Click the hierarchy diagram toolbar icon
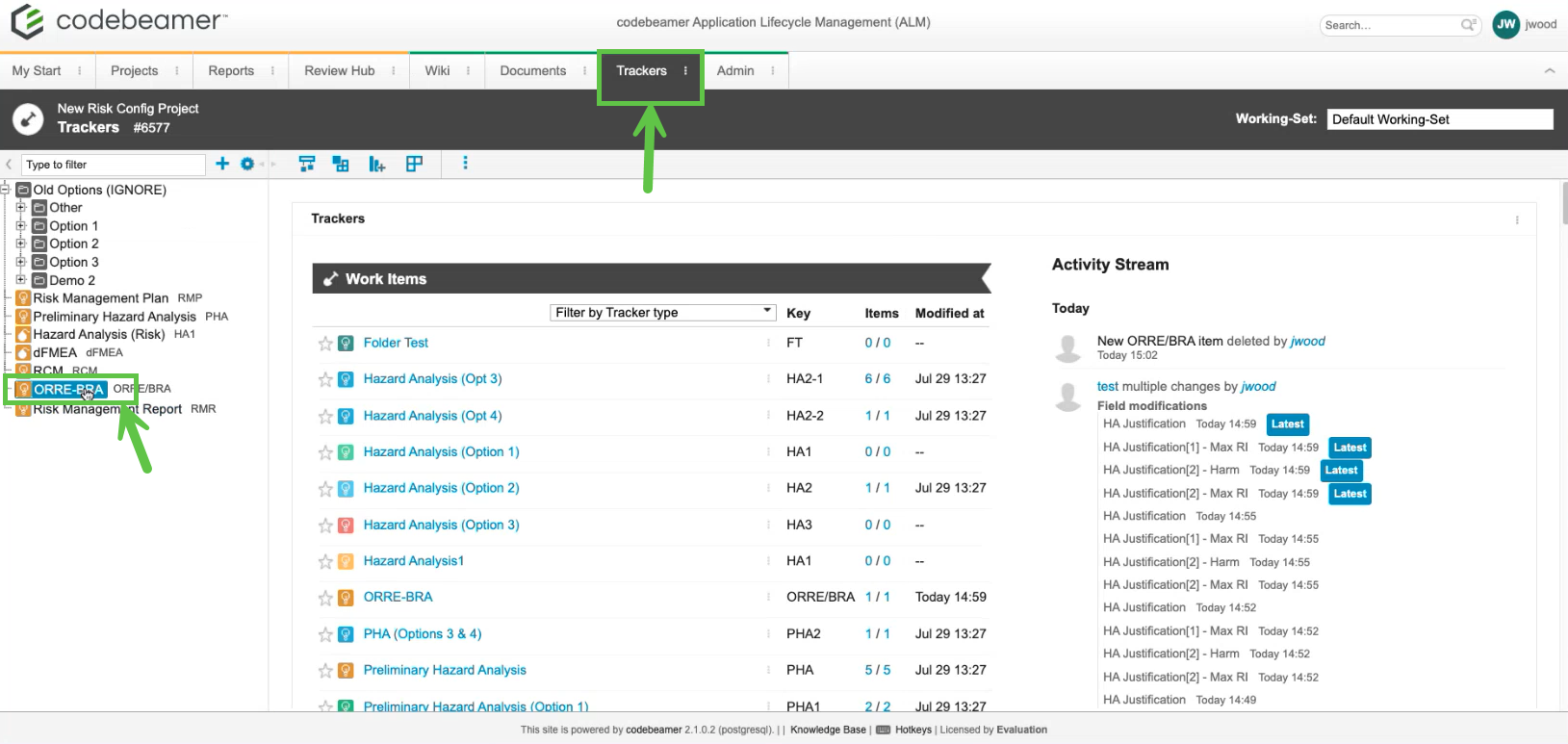Image resolution: width=1568 pixels, height=744 pixels. click(x=307, y=164)
